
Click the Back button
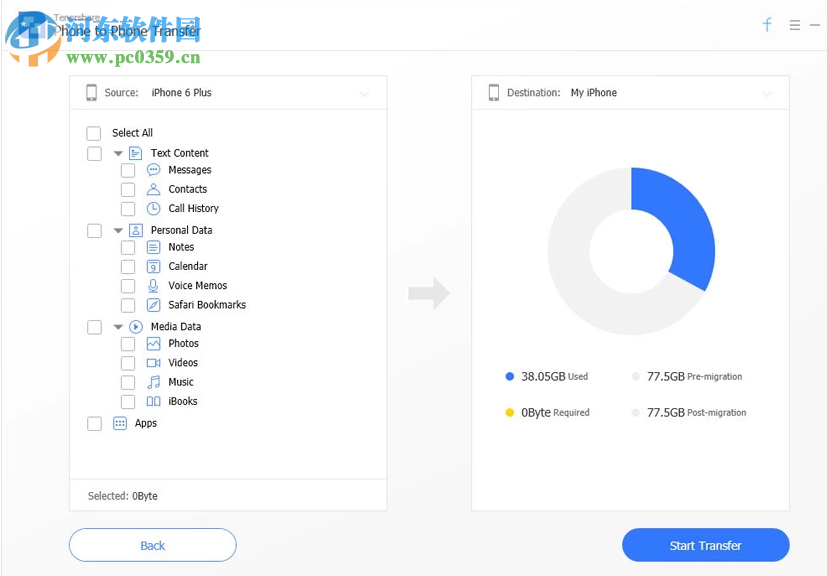pyautogui.click(x=152, y=545)
